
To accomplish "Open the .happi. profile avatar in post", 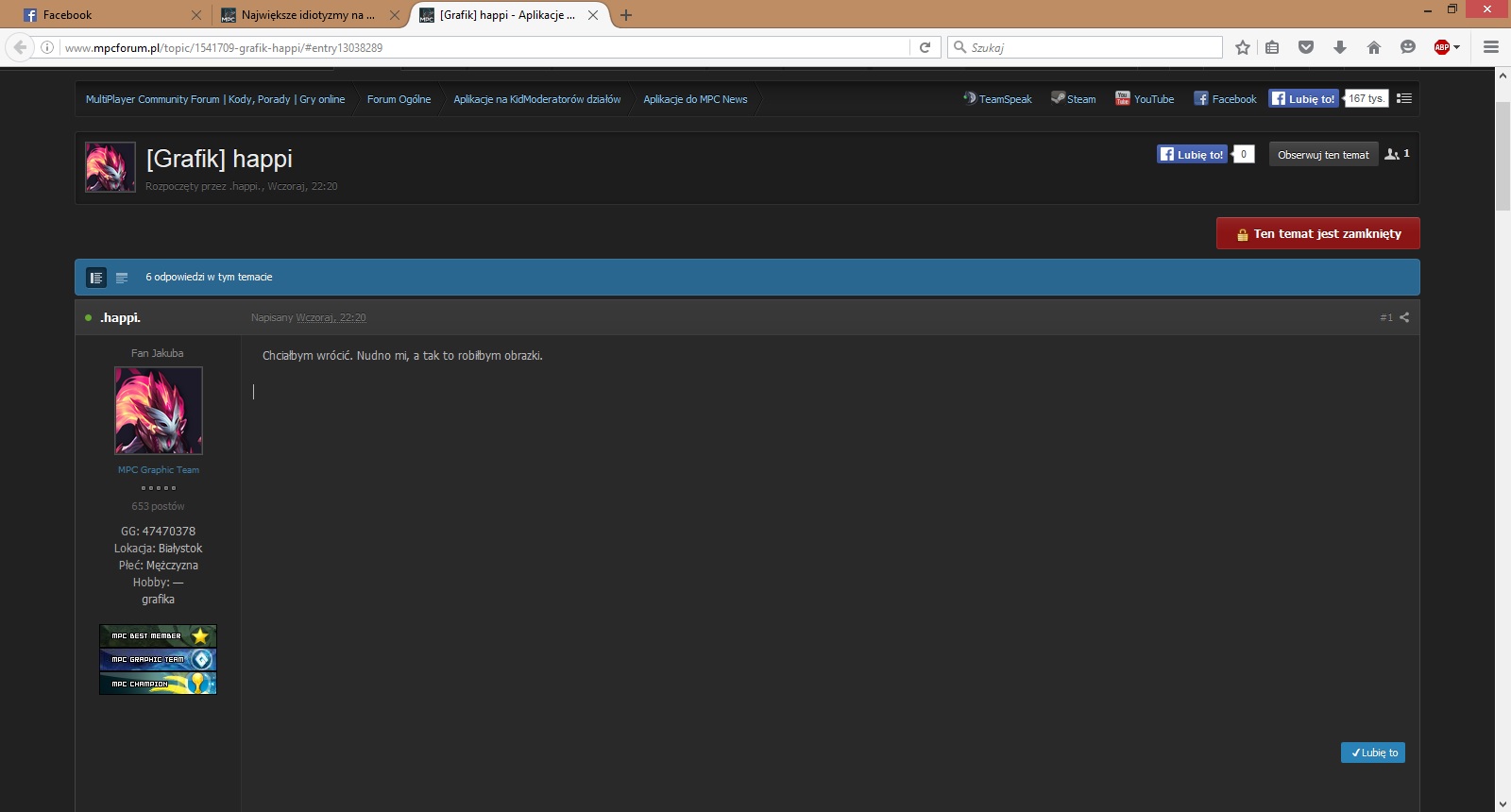I will [x=159, y=411].
